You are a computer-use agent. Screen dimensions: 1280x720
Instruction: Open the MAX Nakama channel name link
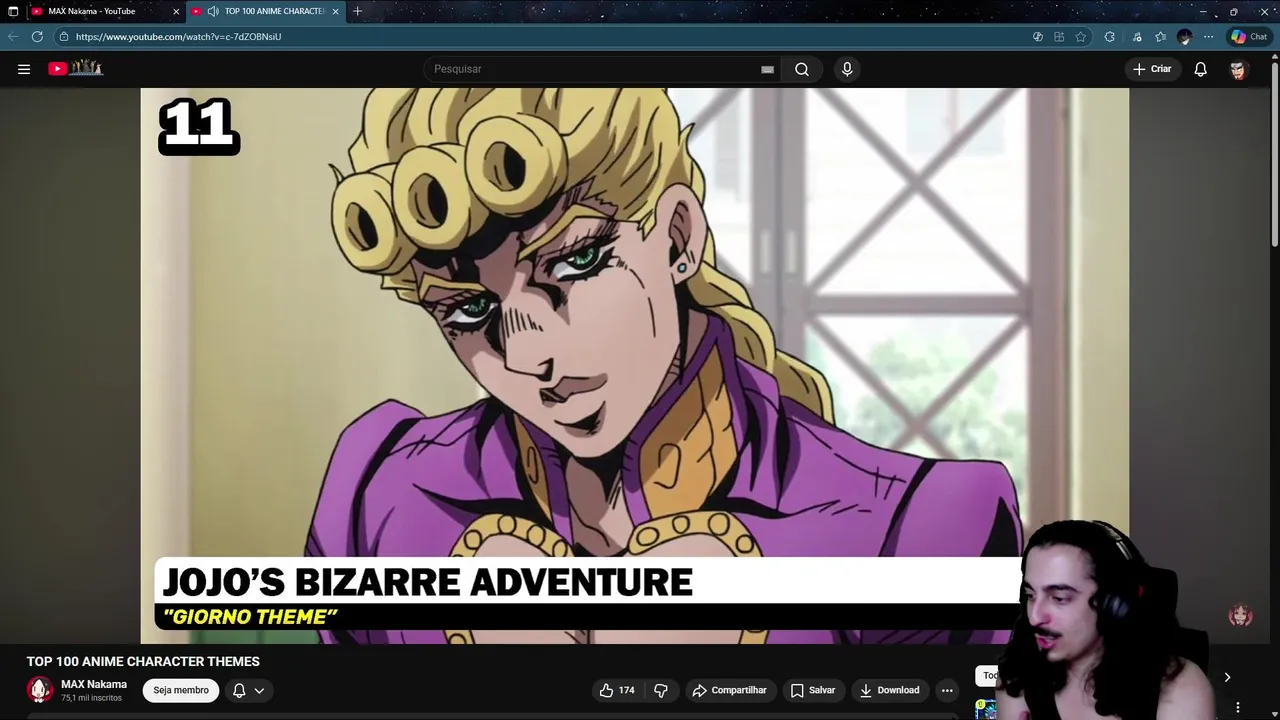94,684
